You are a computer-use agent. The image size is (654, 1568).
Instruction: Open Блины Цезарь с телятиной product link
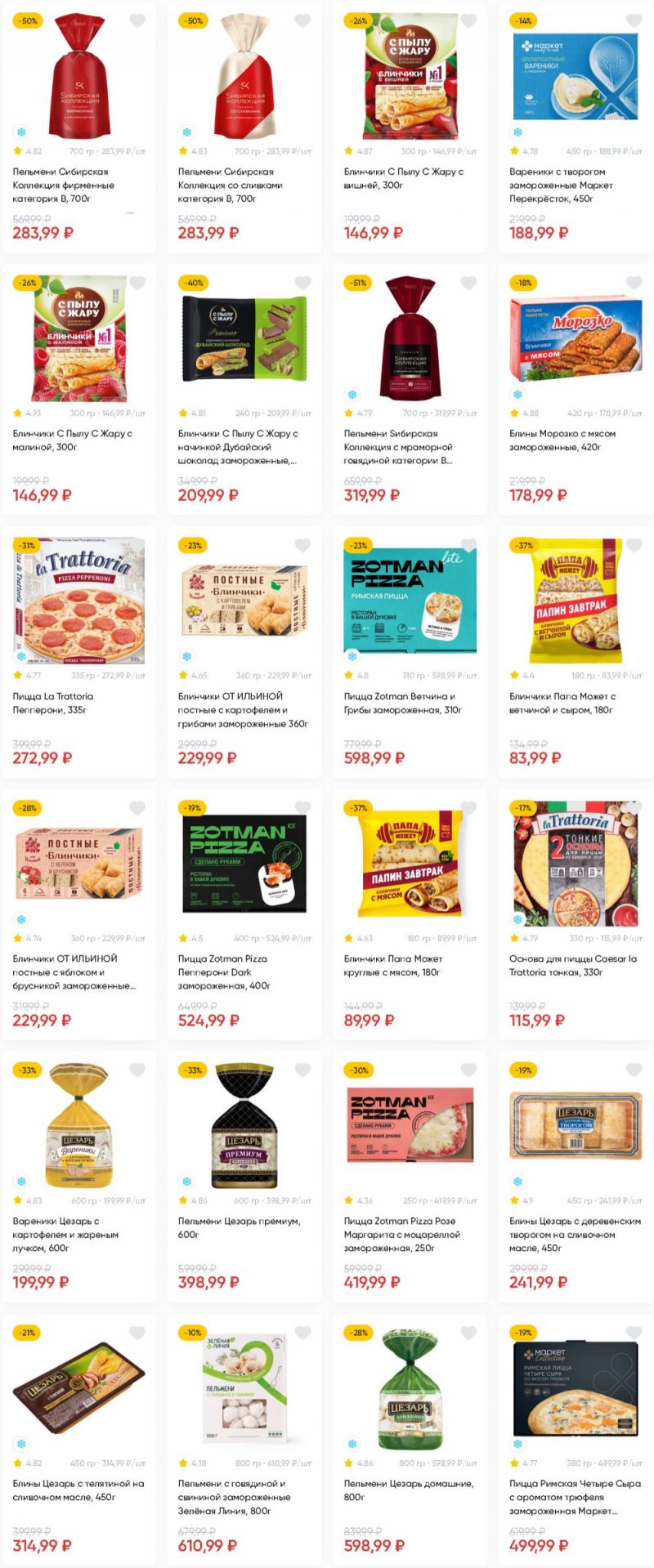point(78,1490)
